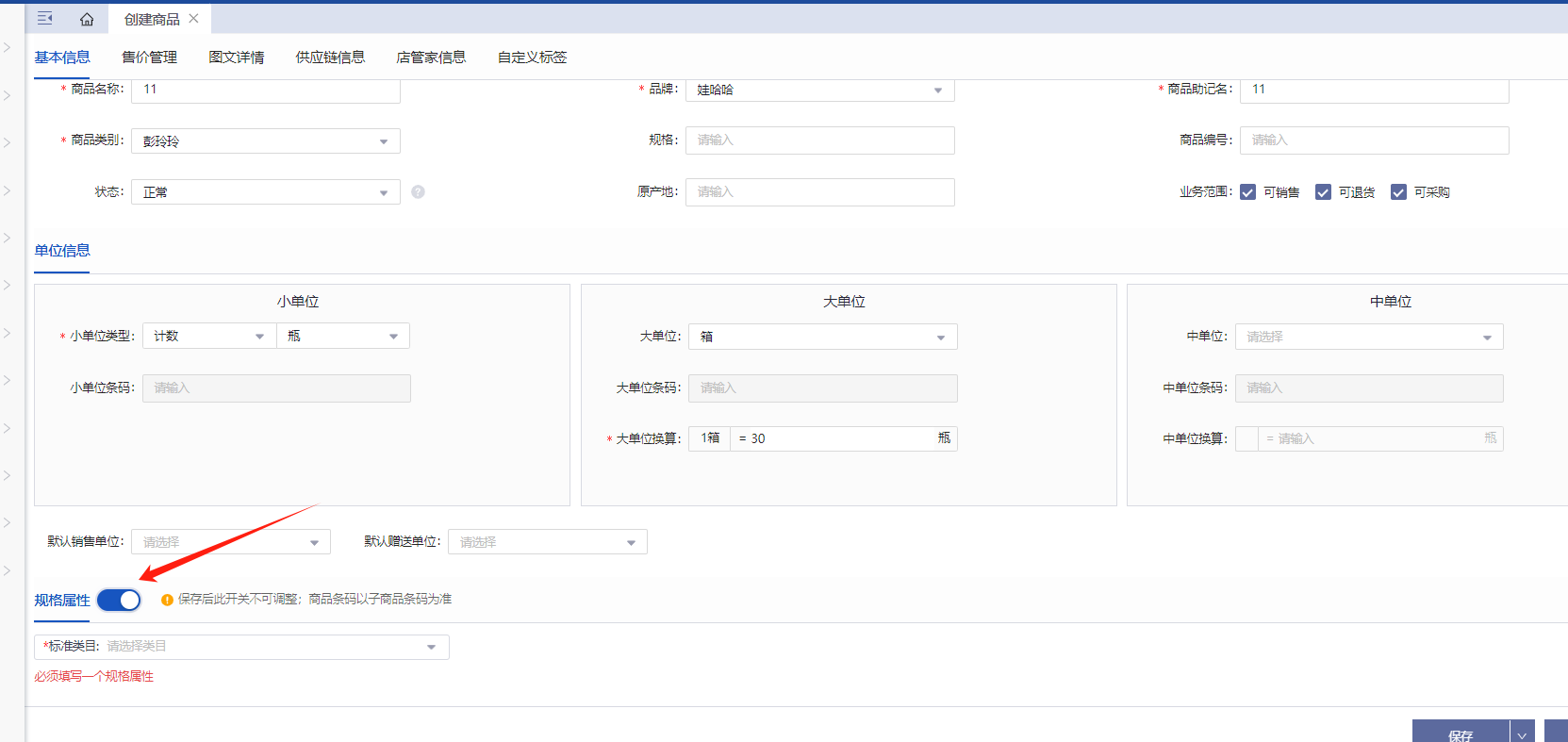This screenshot has height=742, width=1568.
Task: Click the home icon in the top bar
Action: [87, 19]
